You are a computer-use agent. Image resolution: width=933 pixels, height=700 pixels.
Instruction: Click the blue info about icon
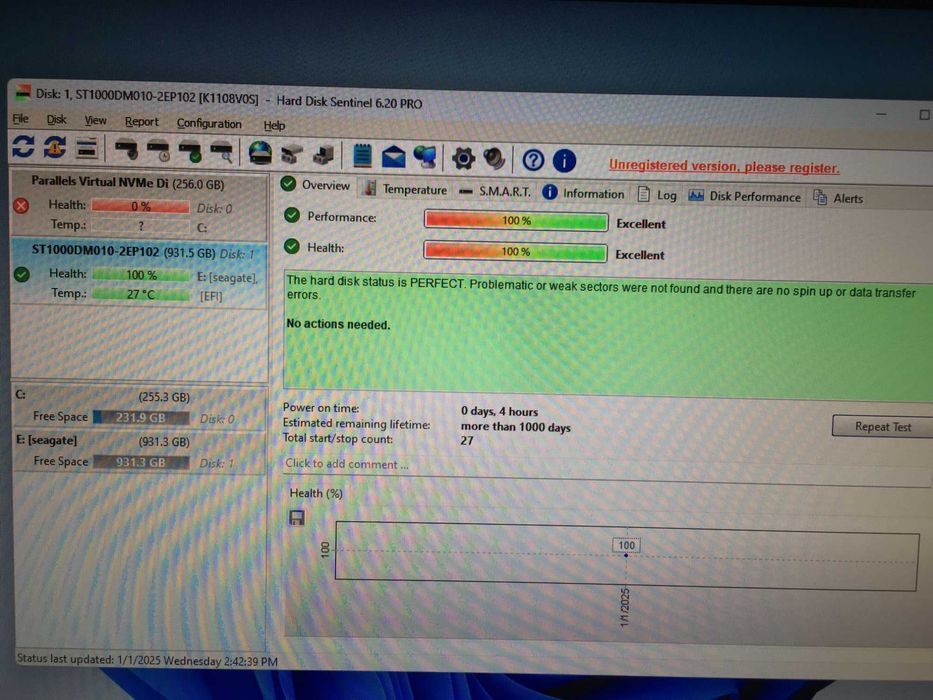pyautogui.click(x=564, y=161)
